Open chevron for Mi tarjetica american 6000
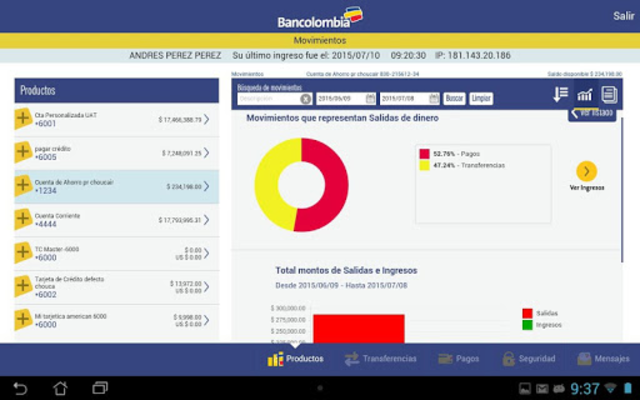The height and width of the screenshot is (400, 640). [x=207, y=320]
